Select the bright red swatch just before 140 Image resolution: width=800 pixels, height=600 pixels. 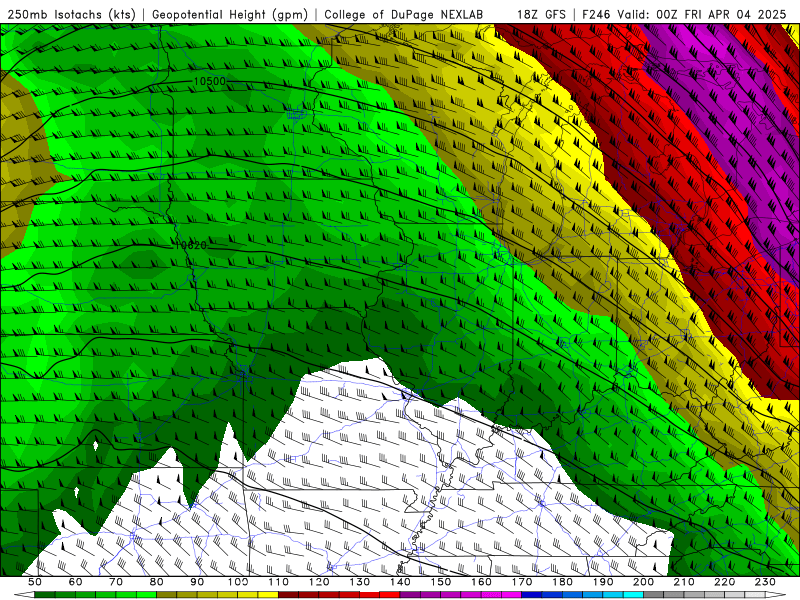390,594
